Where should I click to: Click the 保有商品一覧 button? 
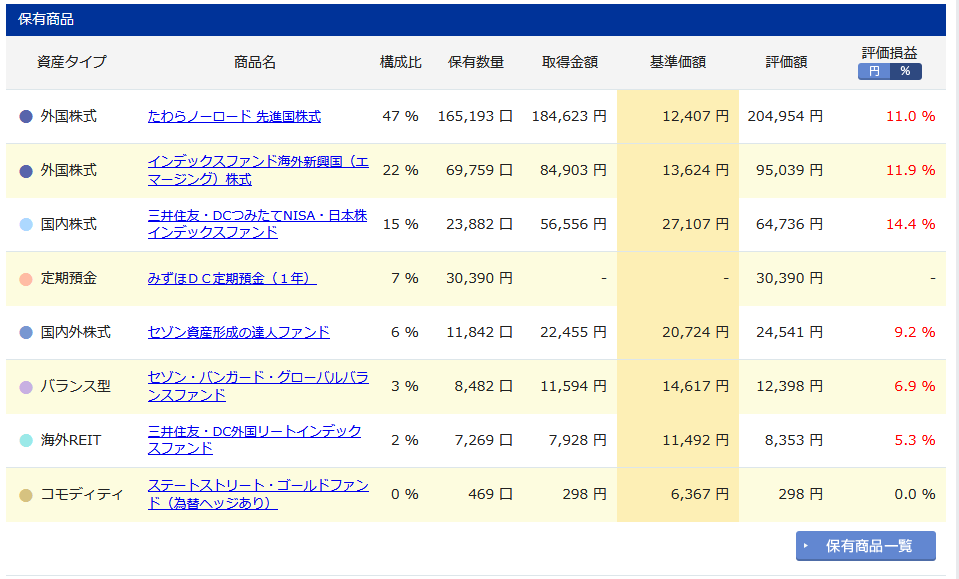[865, 545]
